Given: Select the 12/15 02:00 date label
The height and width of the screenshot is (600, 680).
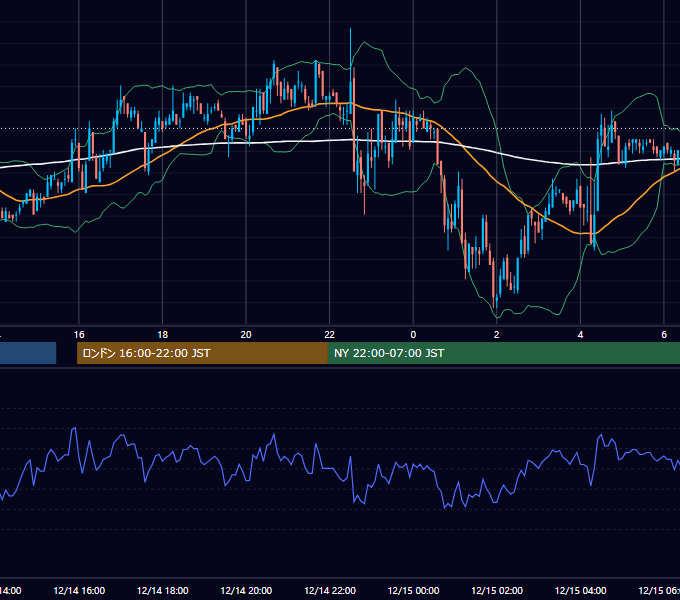Looking at the screenshot, I should coord(497,590).
